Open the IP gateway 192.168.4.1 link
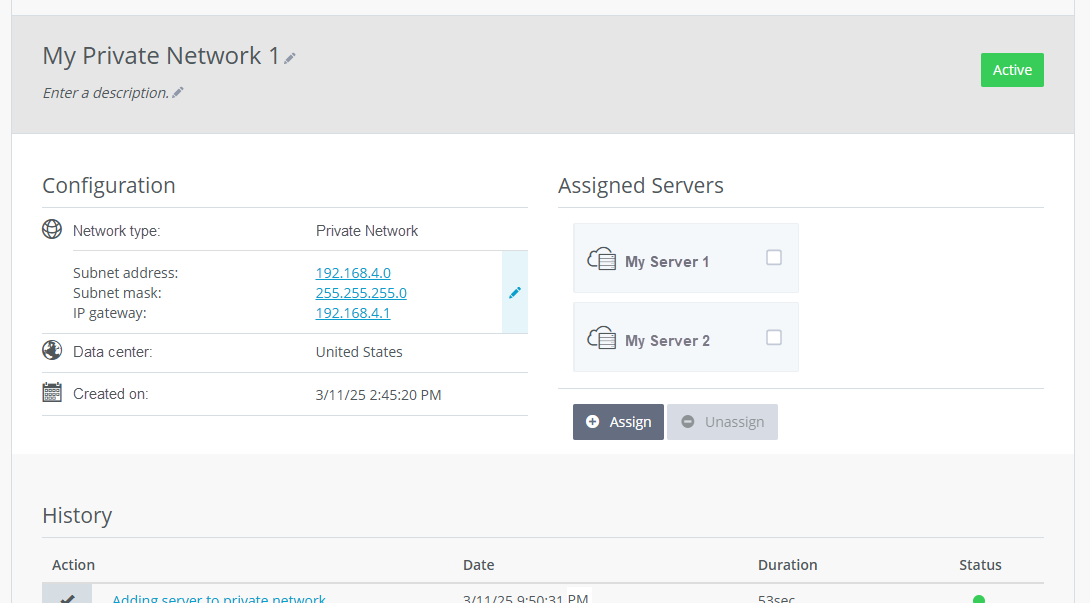 point(352,312)
